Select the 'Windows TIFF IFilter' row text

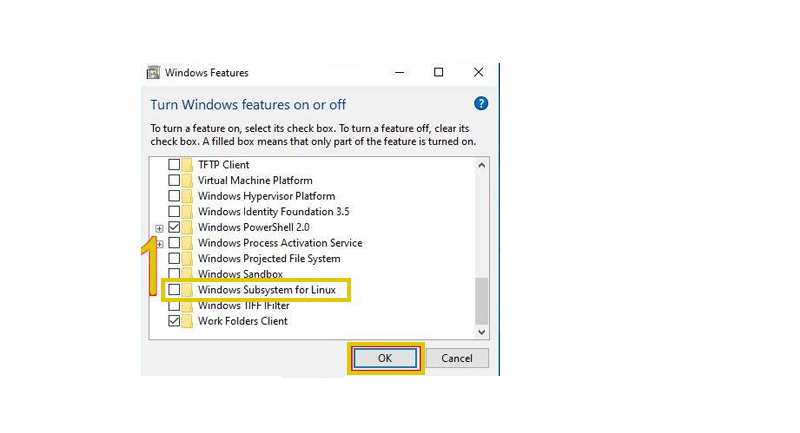click(244, 305)
